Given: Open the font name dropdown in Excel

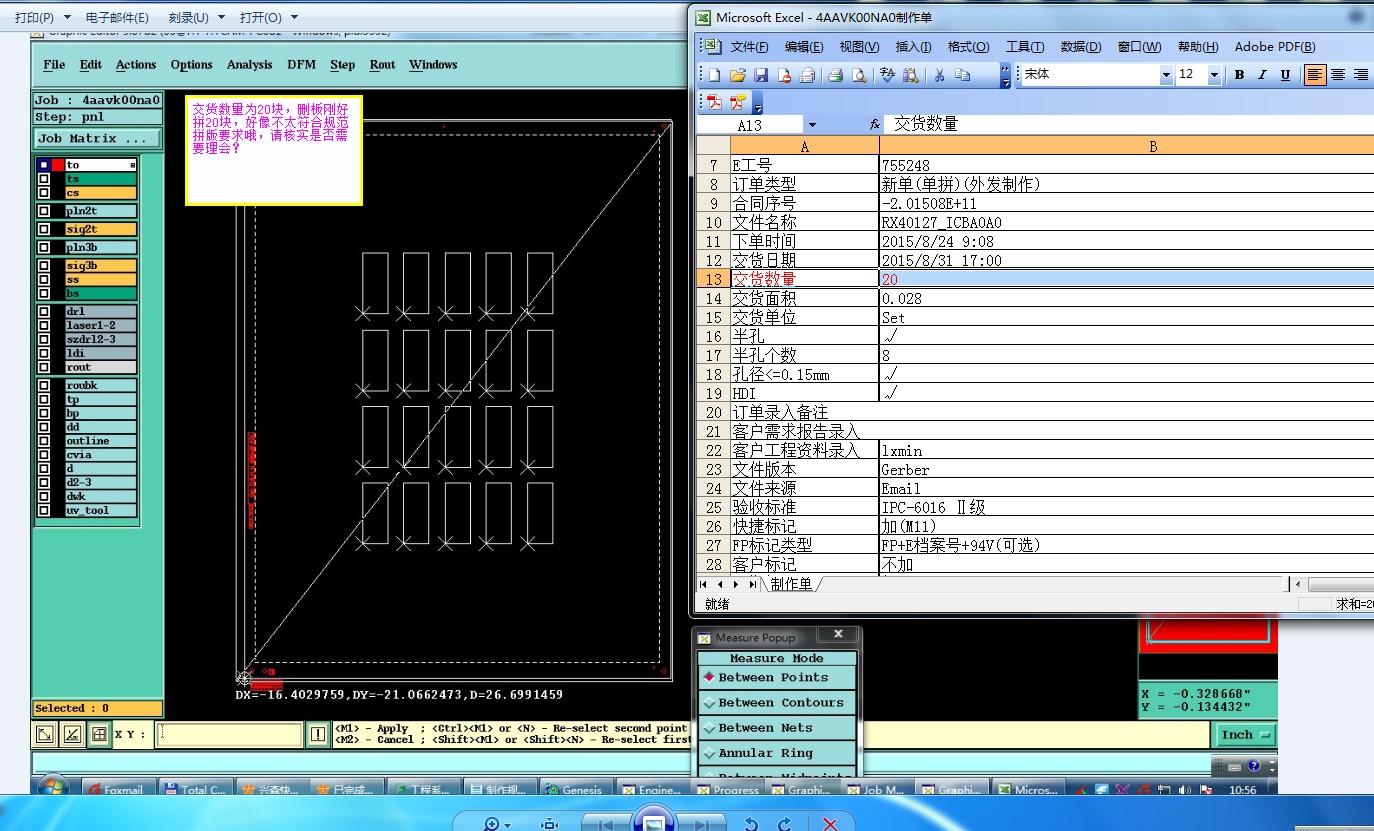Looking at the screenshot, I should click(x=1166, y=75).
